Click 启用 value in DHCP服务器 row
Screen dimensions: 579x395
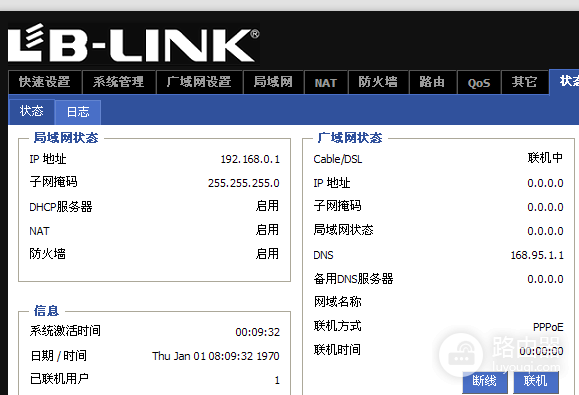coord(267,206)
